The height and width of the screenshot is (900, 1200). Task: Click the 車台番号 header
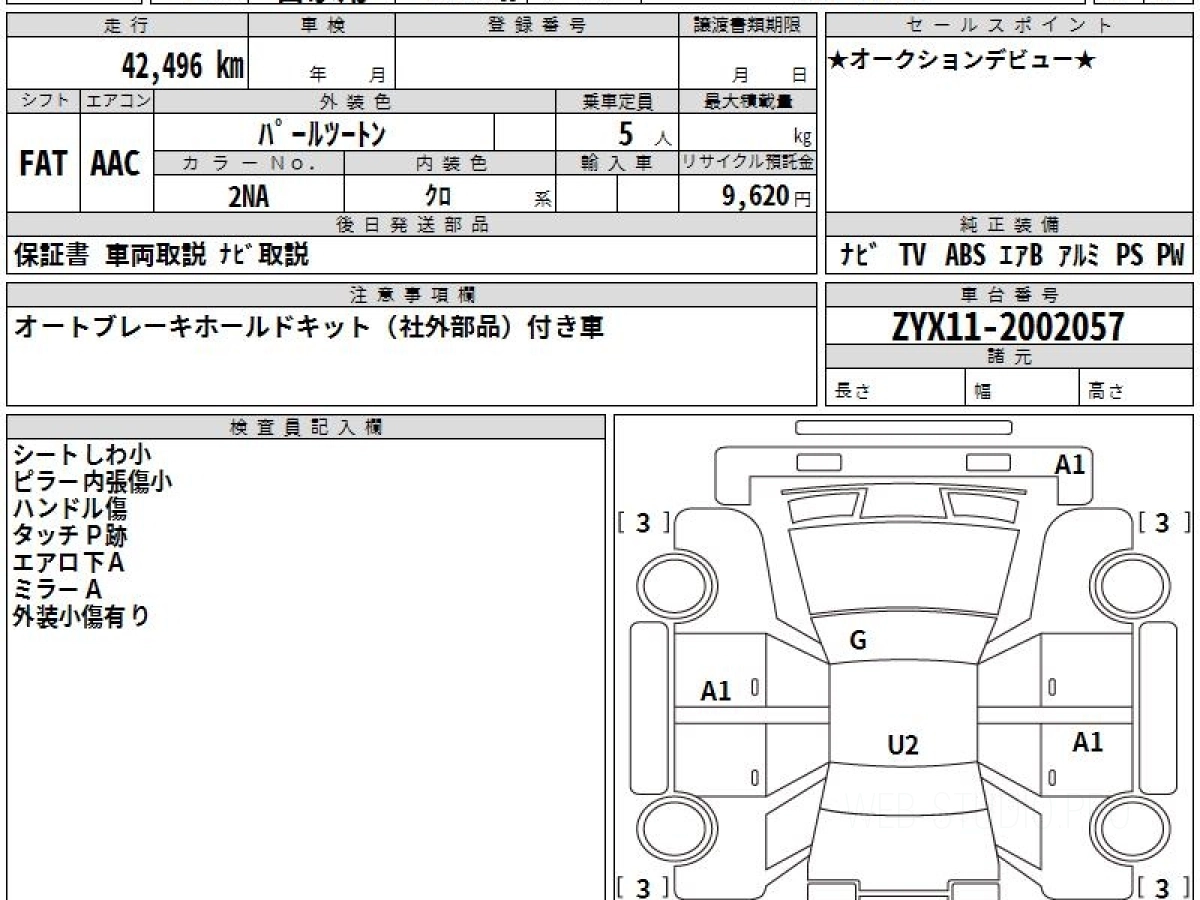click(x=1008, y=294)
